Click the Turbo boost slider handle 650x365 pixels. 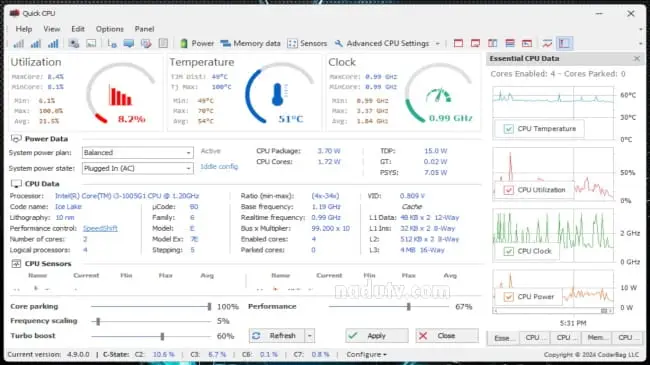(162, 336)
